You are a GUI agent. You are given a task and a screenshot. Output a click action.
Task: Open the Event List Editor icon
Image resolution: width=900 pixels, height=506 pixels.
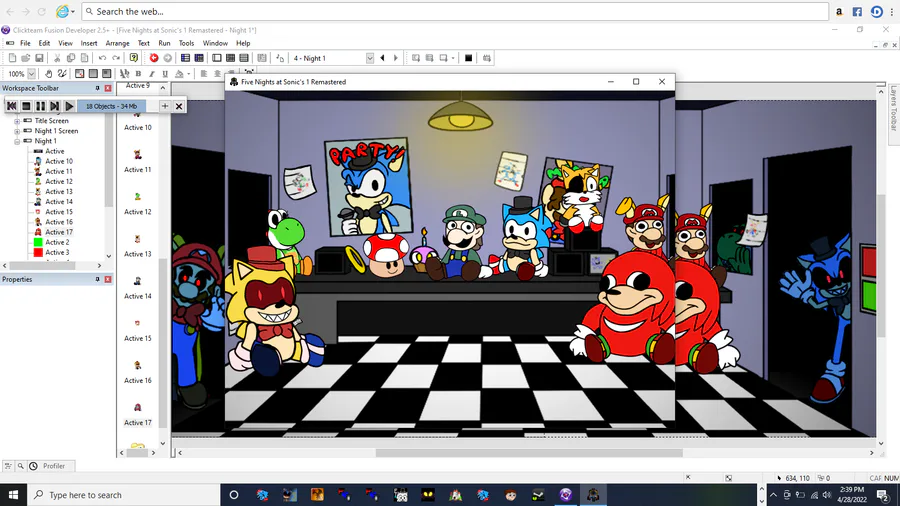tap(244, 58)
